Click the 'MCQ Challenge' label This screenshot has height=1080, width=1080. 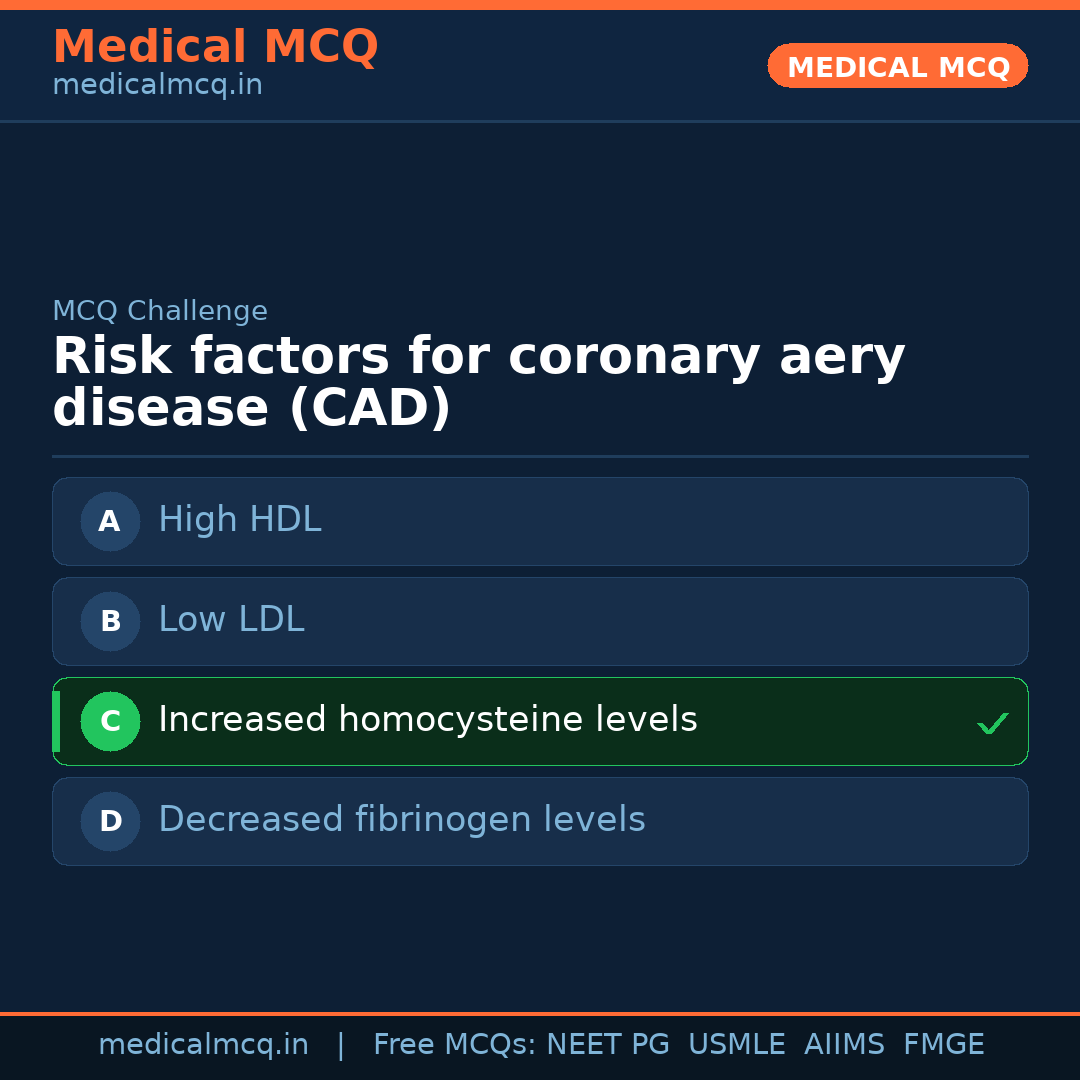tap(160, 311)
